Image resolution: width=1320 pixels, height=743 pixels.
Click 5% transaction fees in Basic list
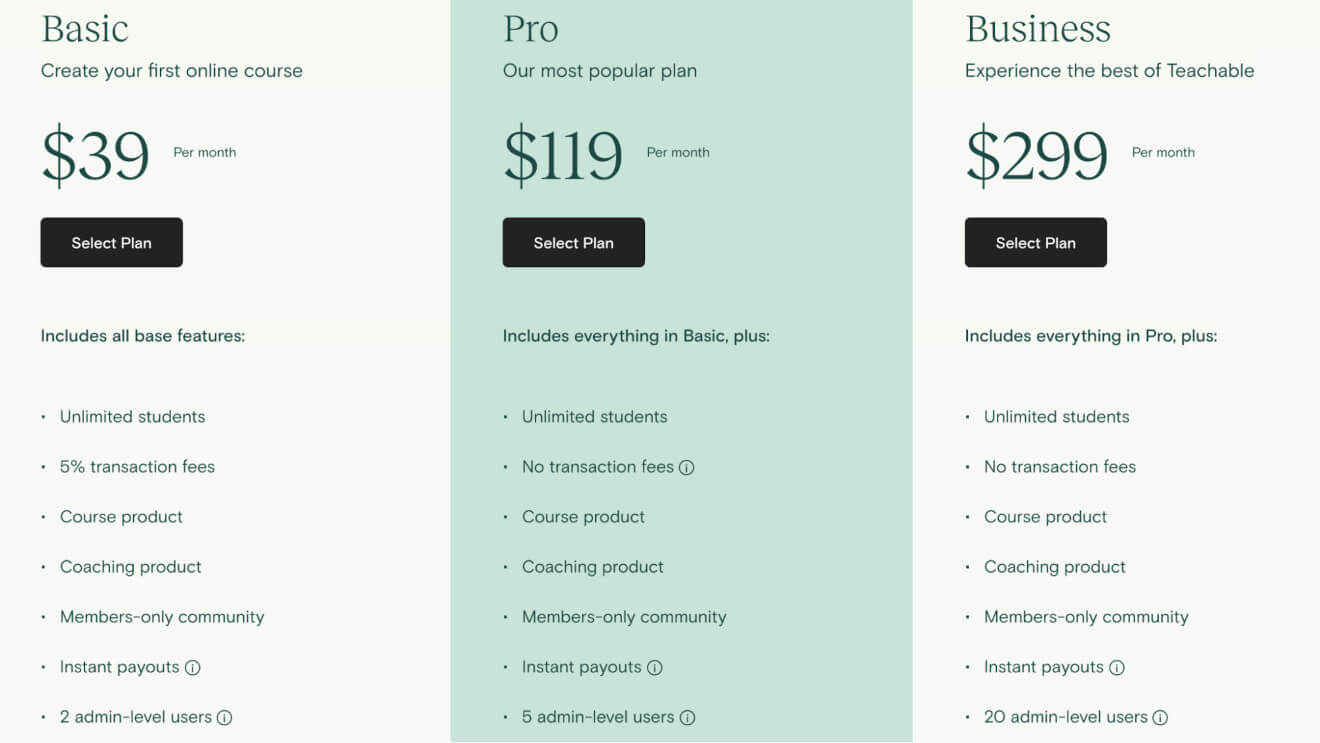(x=137, y=467)
